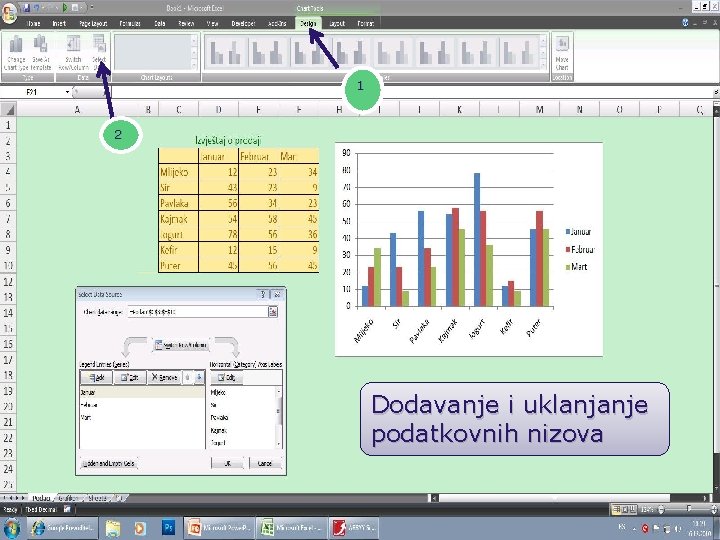The width and height of the screenshot is (720, 540).
Task: Click the Januar legend entry in chart
Action: point(579,232)
